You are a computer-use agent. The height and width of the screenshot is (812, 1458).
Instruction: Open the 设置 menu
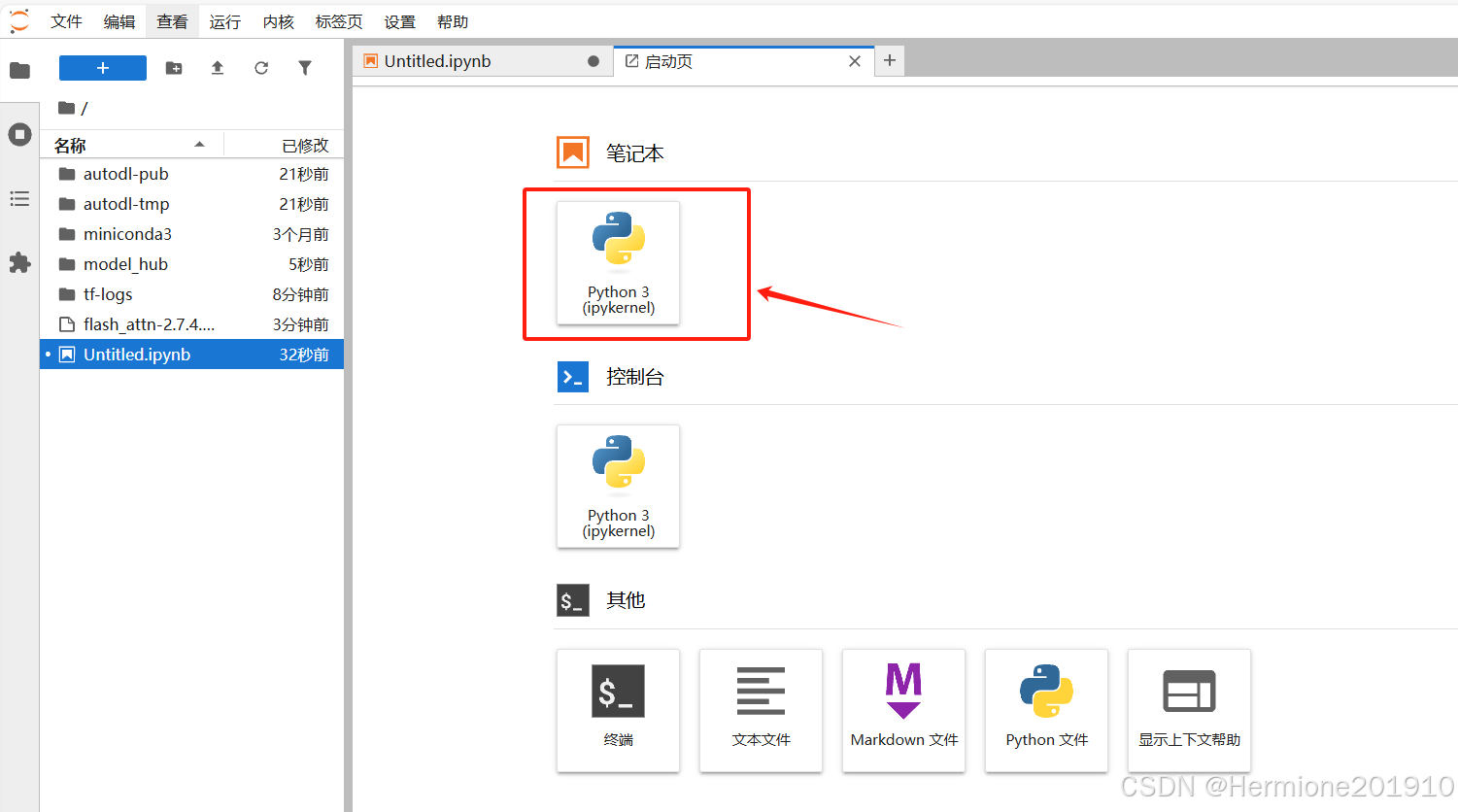point(399,21)
